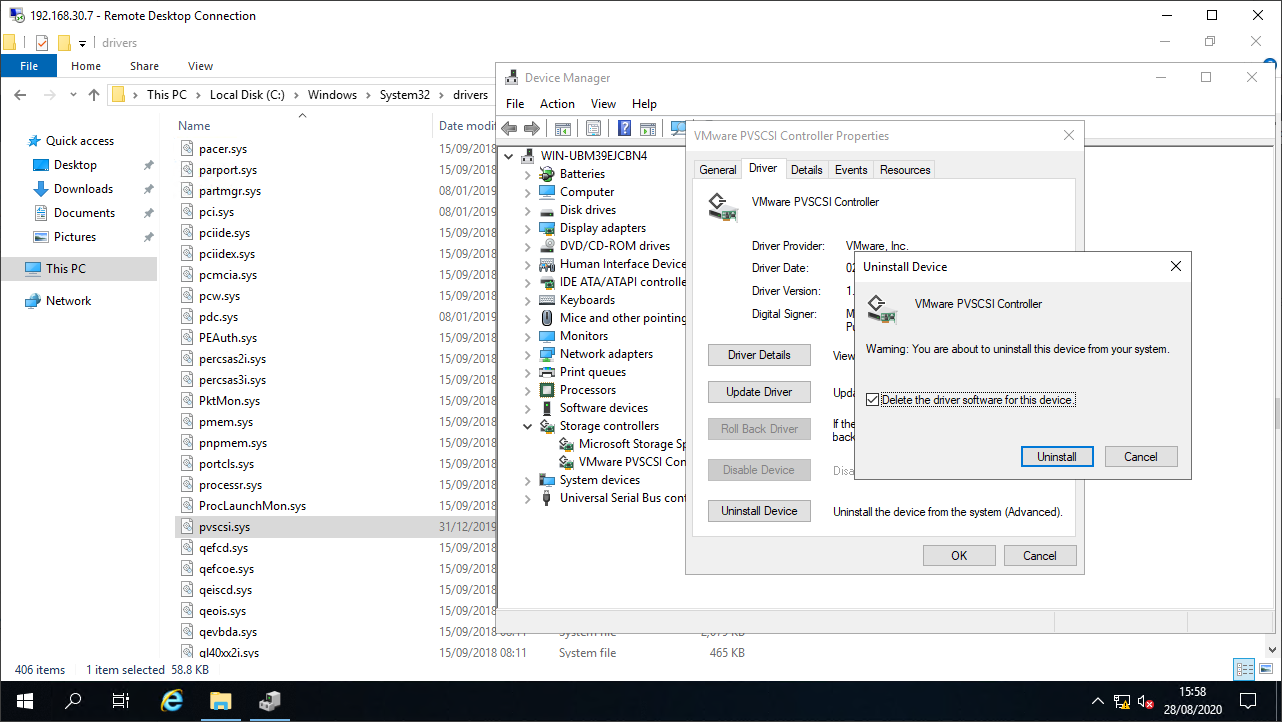Image resolution: width=1282 pixels, height=722 pixels.
Task: Click System32 in the address breadcrumb
Action: (x=404, y=95)
